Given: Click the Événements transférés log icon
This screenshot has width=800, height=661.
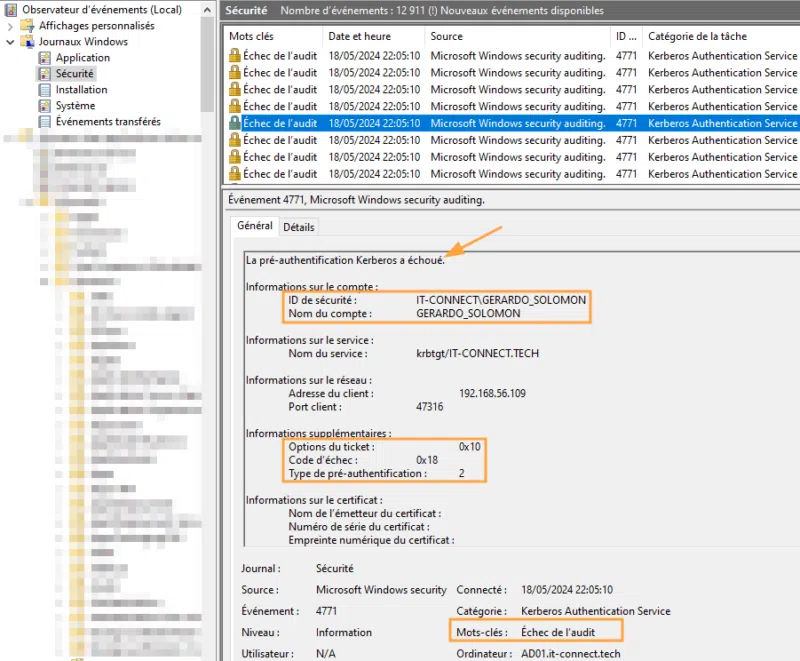Looking at the screenshot, I should coord(45,122).
